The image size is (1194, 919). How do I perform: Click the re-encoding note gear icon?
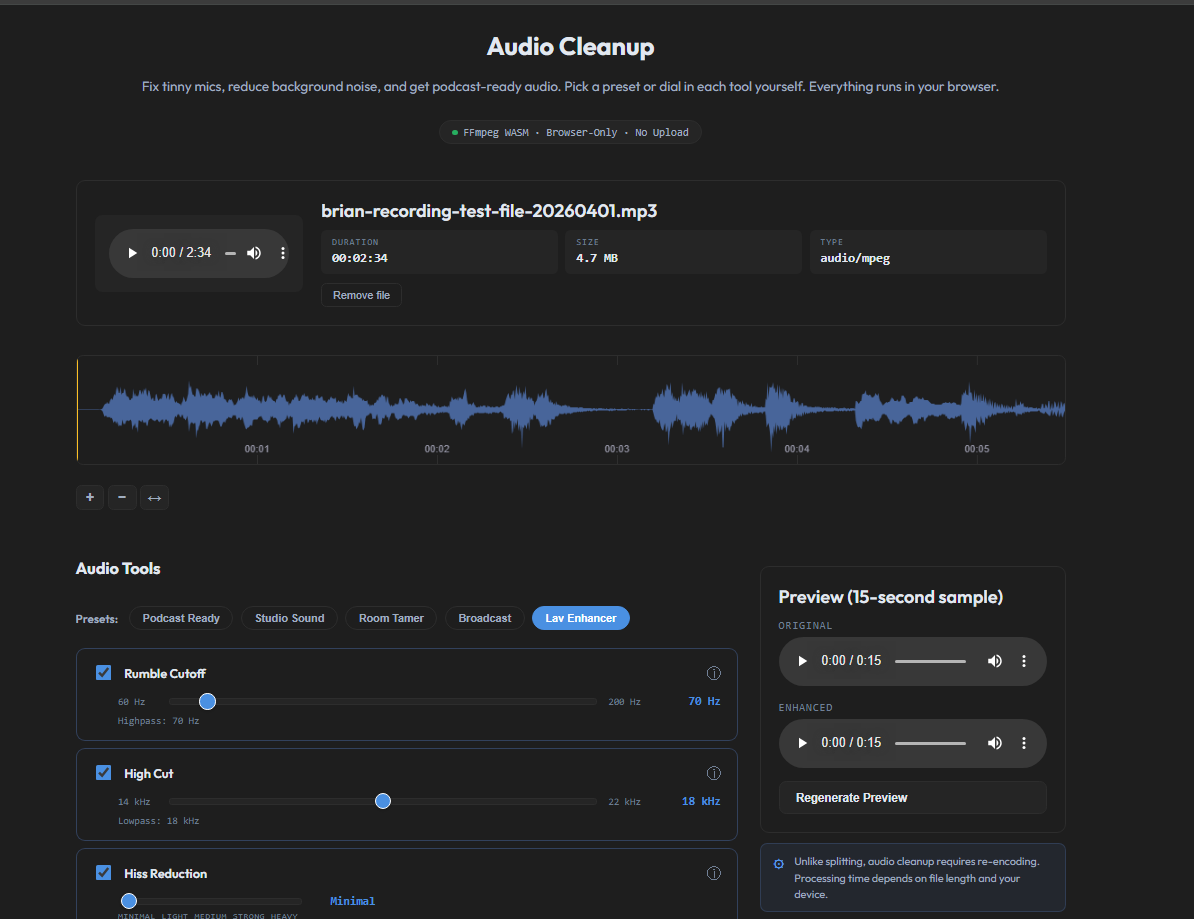[x=779, y=864]
